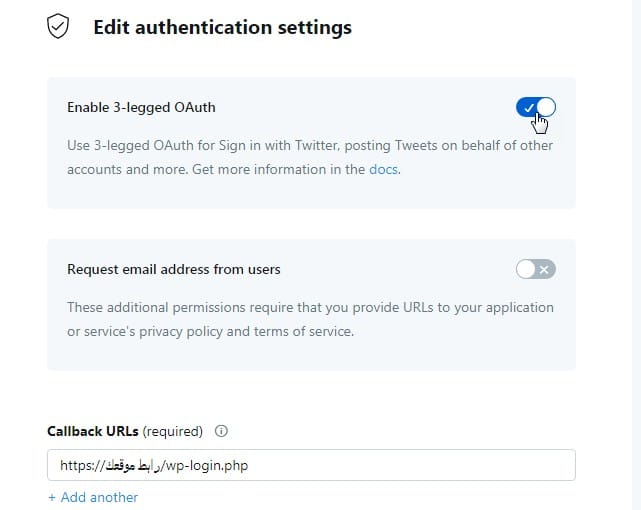Click the plus sign before Add another
This screenshot has width=641, height=510.
(x=52, y=497)
